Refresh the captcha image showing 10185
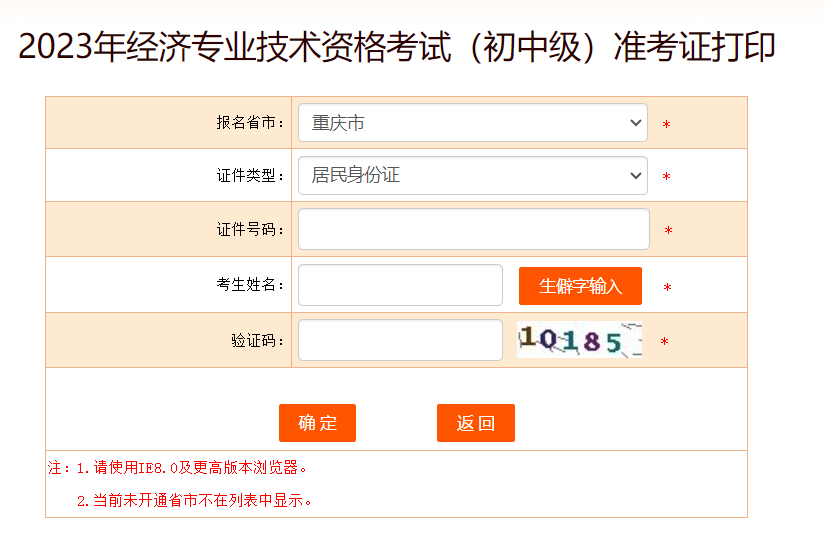825x544 pixels. tap(579, 340)
